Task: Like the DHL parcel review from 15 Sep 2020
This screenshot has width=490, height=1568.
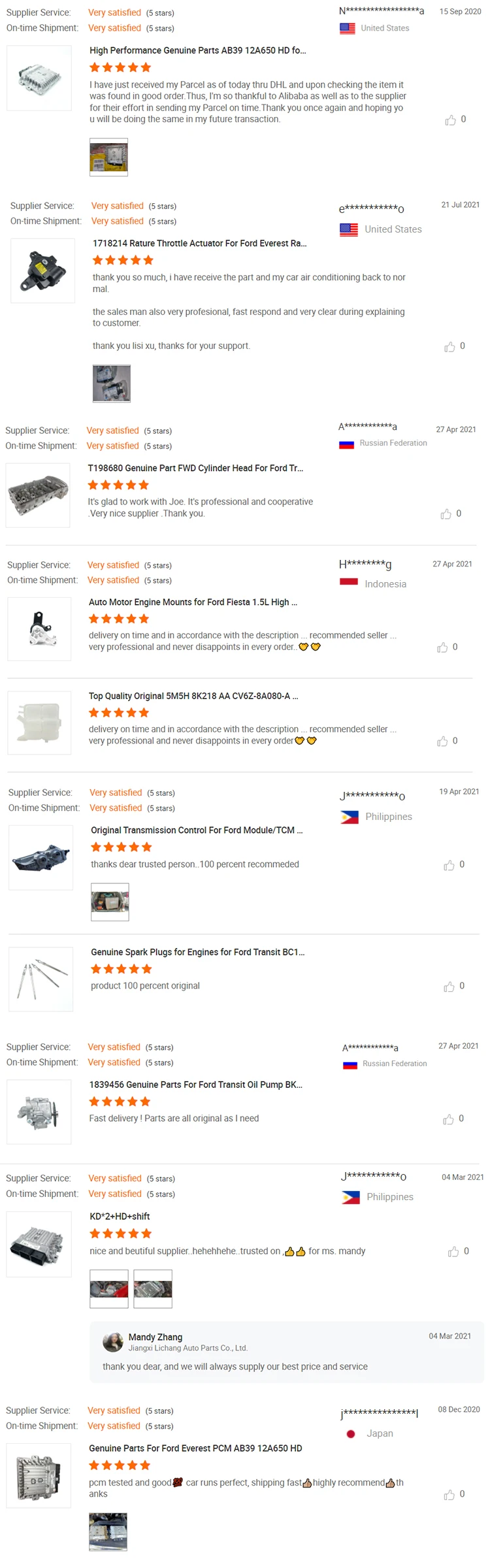Action: click(x=450, y=120)
